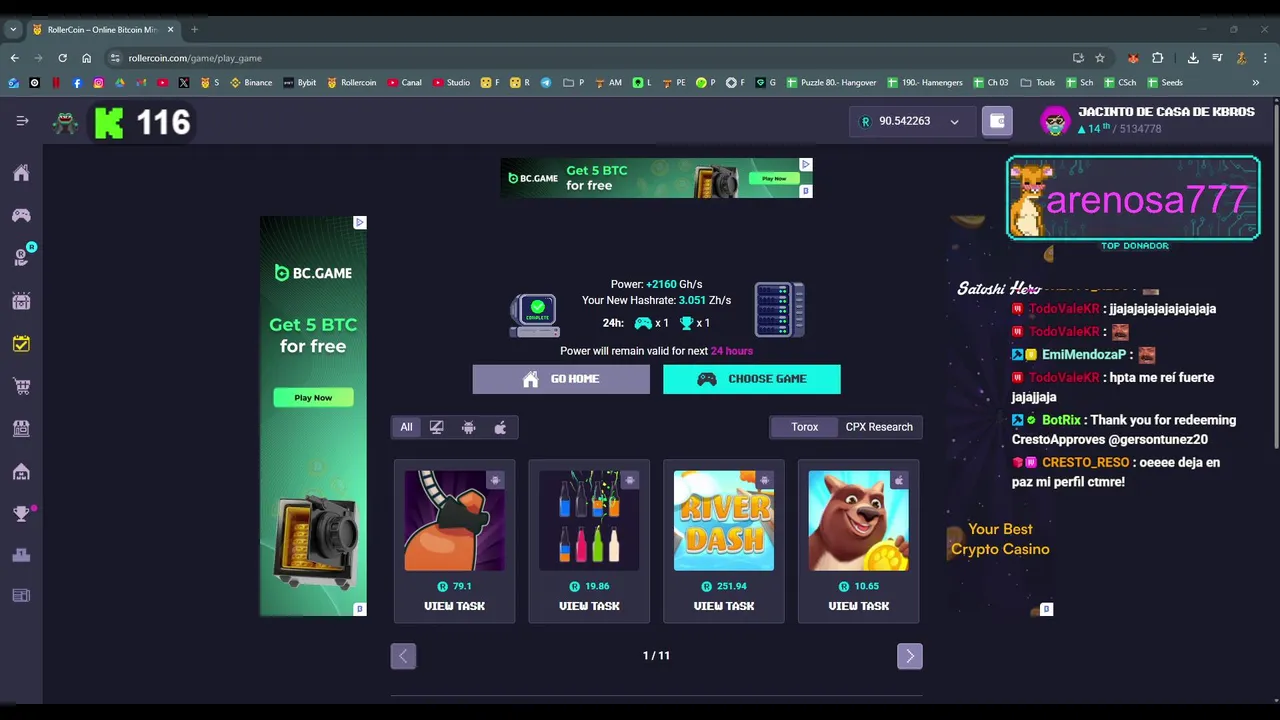Open the Home icon in sidebar
1280x720 pixels.
coord(21,173)
